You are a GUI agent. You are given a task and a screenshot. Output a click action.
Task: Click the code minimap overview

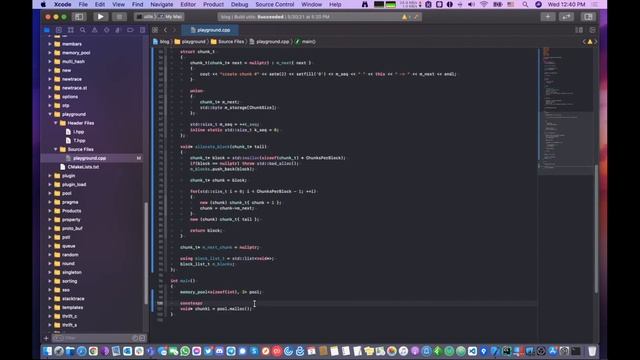pos(565,110)
